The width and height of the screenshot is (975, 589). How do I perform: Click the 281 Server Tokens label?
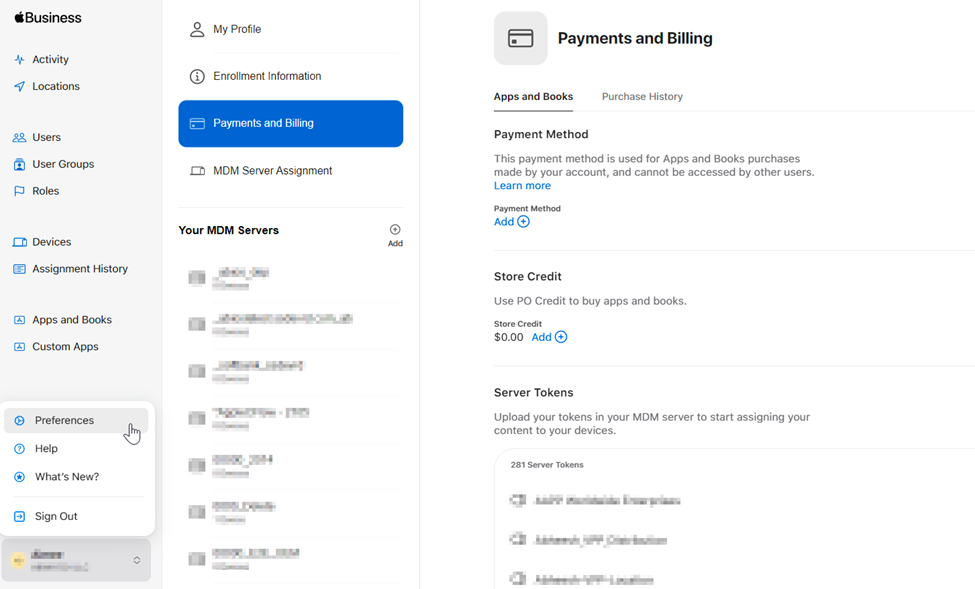[547, 465]
